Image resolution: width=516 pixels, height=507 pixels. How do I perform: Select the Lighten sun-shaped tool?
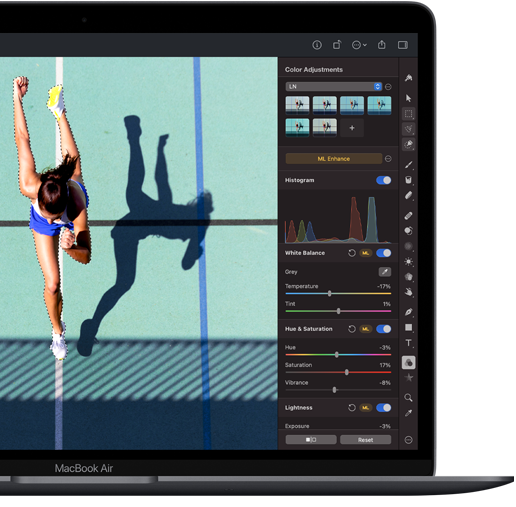point(408,261)
